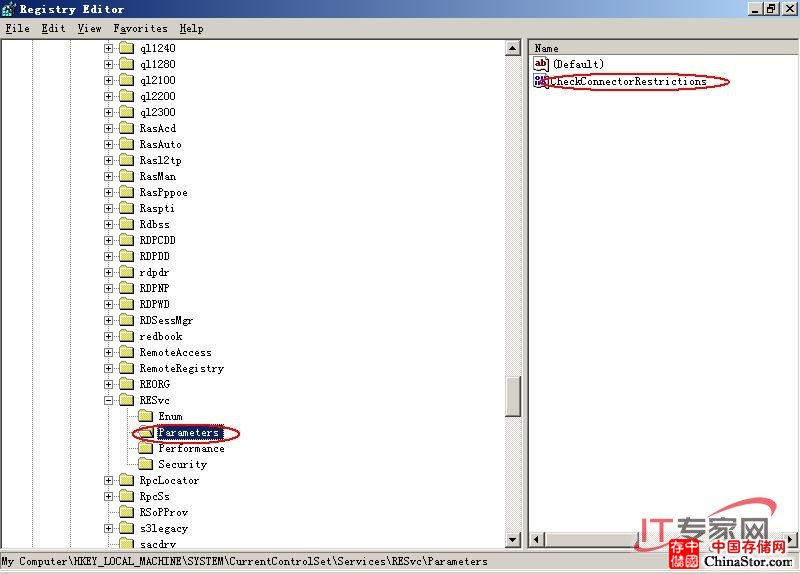Click the Enum folder icon under RESvc

tap(144, 416)
